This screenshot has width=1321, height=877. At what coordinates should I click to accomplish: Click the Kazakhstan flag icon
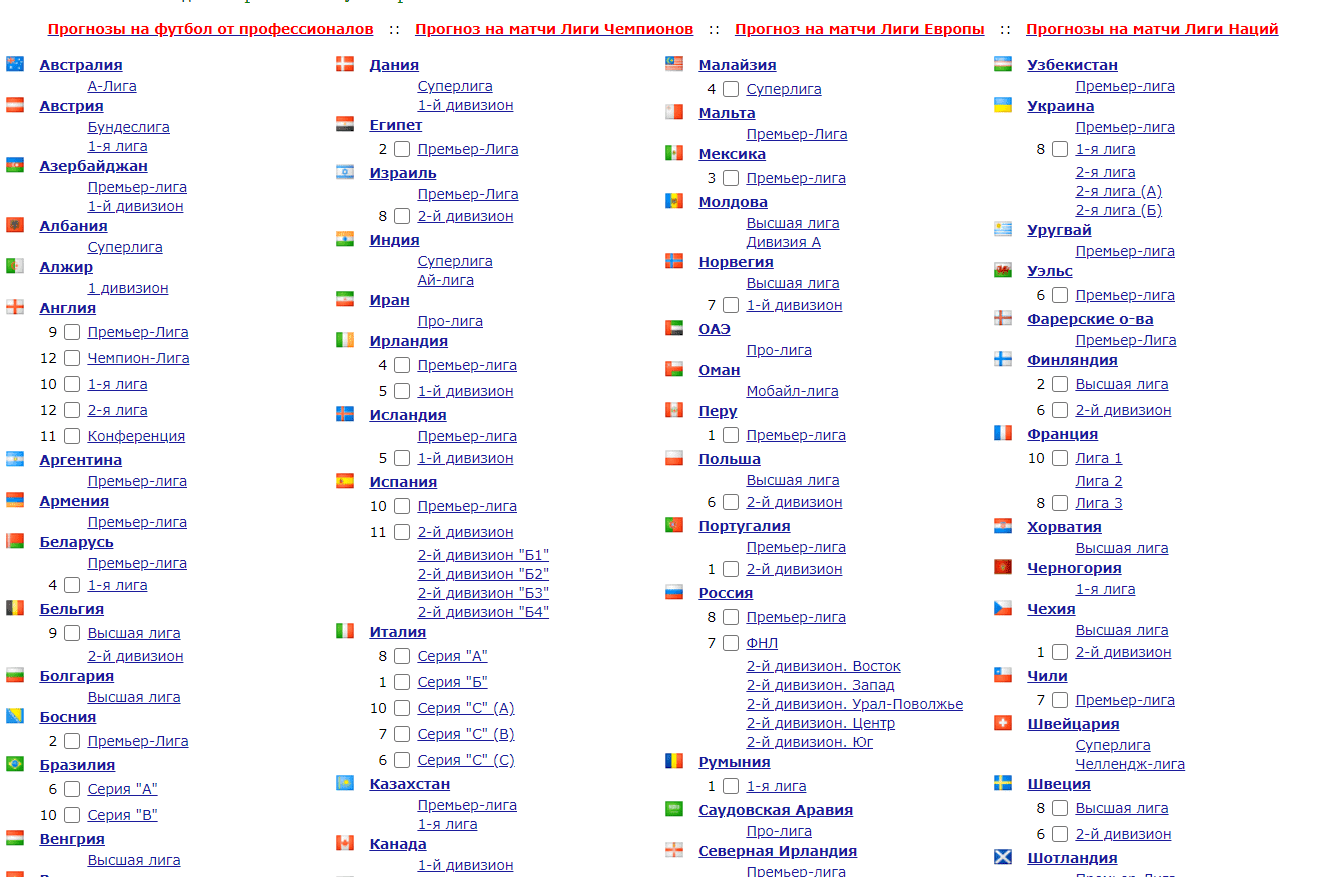(345, 783)
